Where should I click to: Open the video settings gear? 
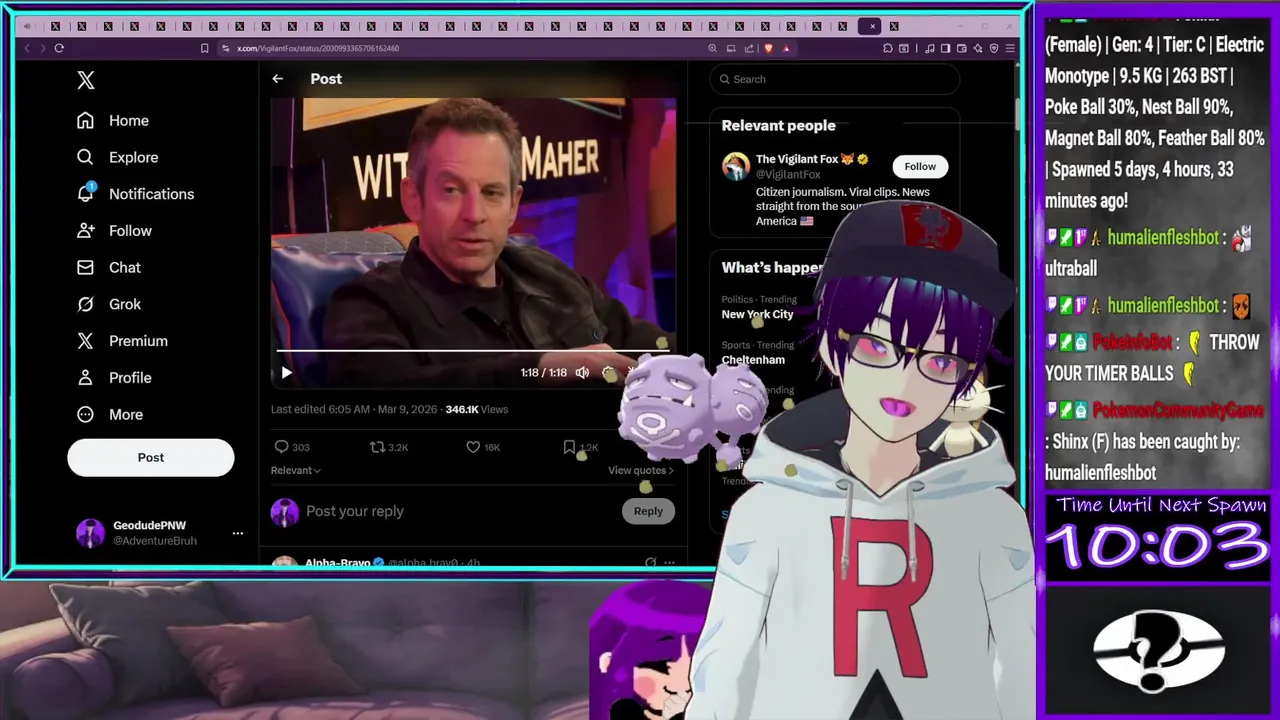pos(608,373)
